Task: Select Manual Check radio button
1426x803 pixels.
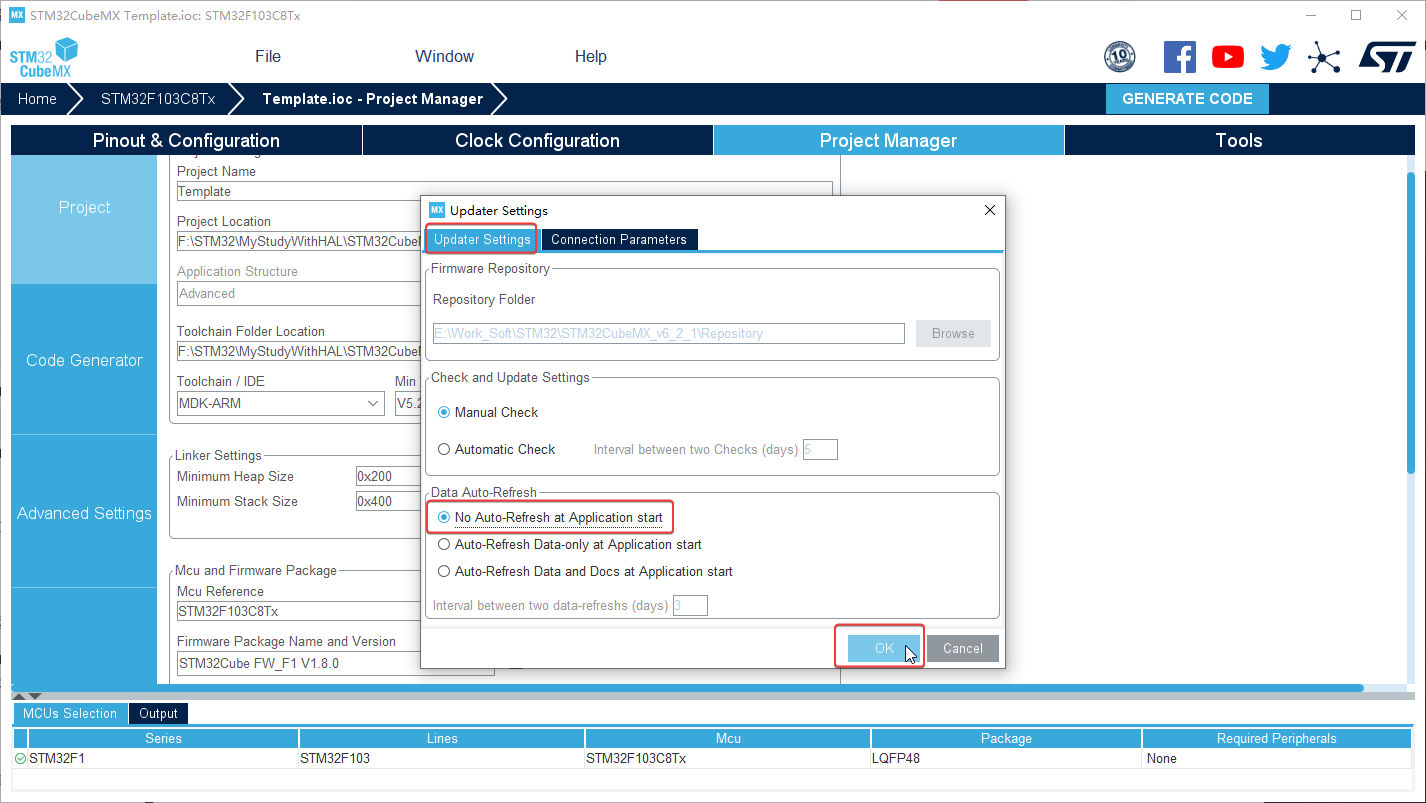Action: [444, 412]
